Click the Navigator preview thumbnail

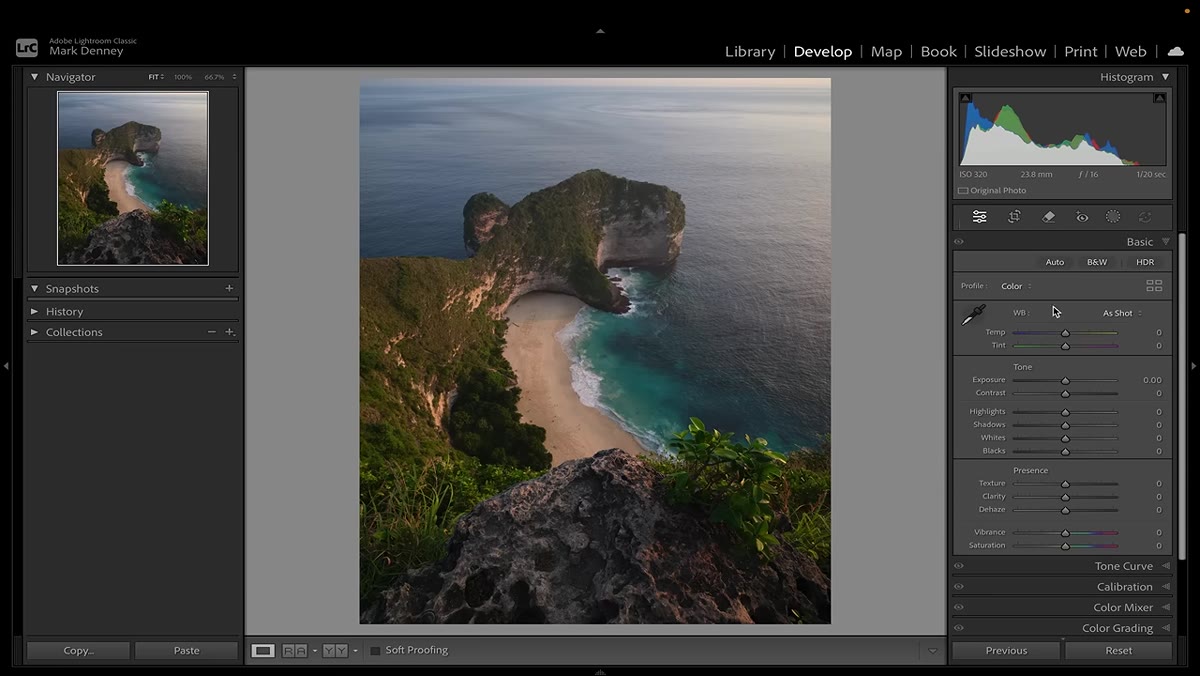point(133,178)
